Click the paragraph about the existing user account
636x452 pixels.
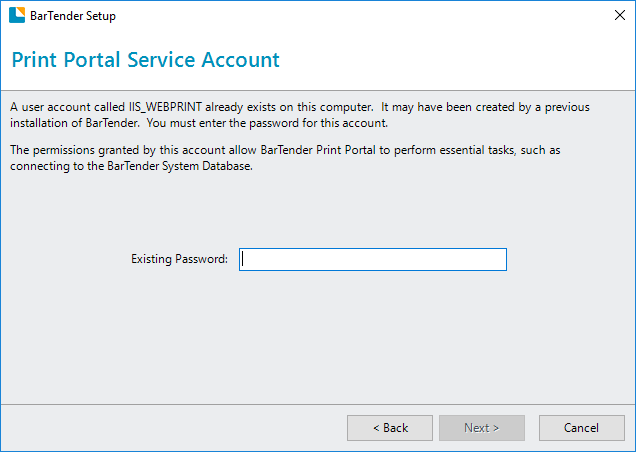tap(299, 115)
